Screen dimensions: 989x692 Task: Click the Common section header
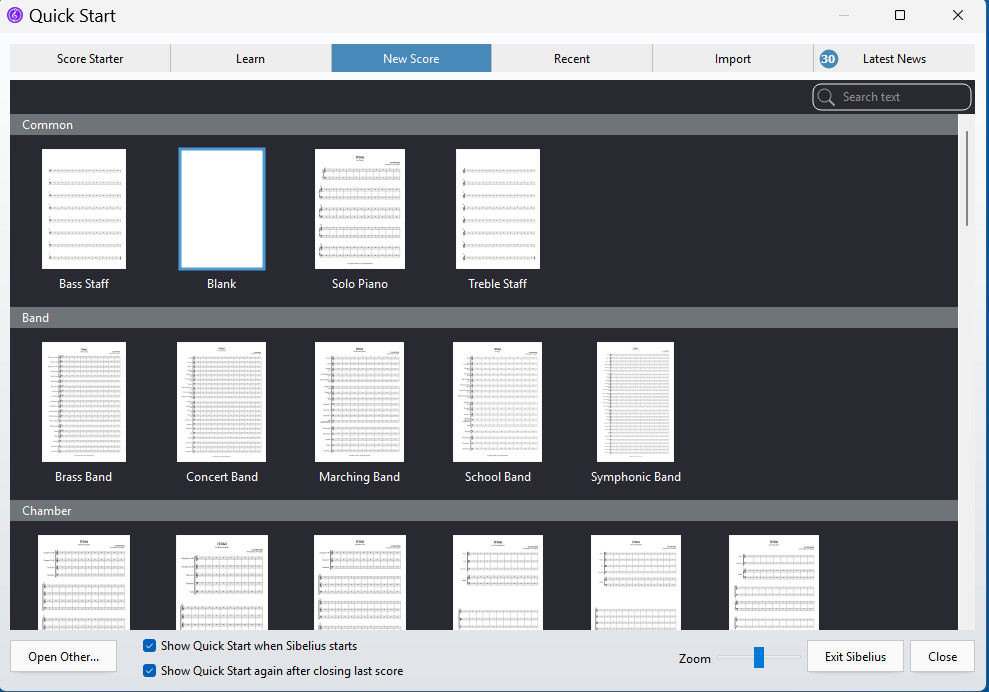[484, 125]
